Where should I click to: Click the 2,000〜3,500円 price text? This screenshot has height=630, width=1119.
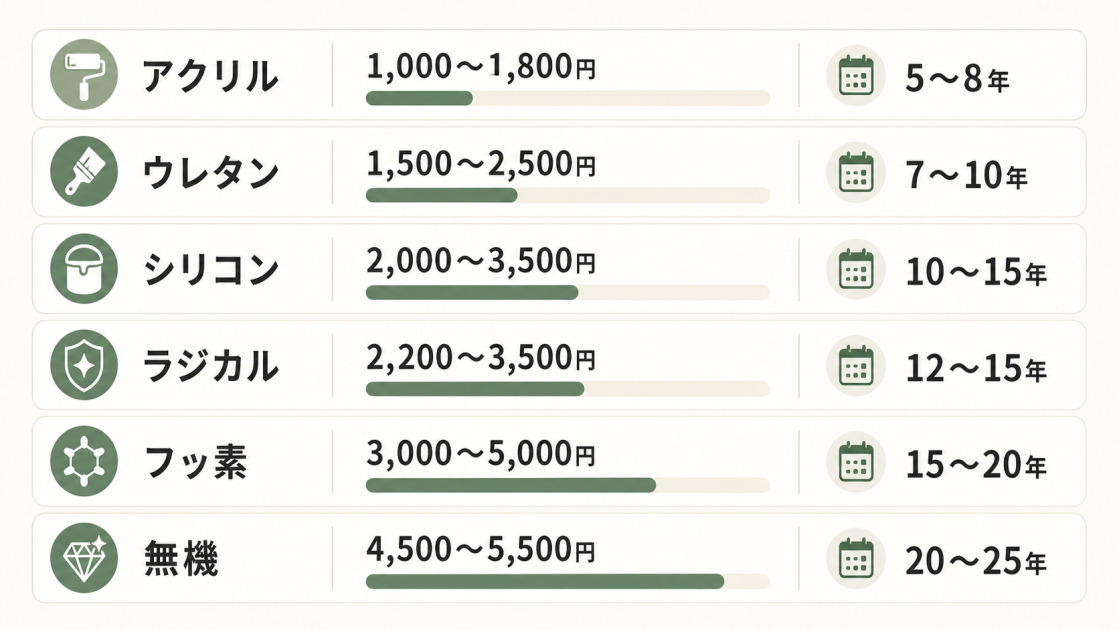(481, 261)
